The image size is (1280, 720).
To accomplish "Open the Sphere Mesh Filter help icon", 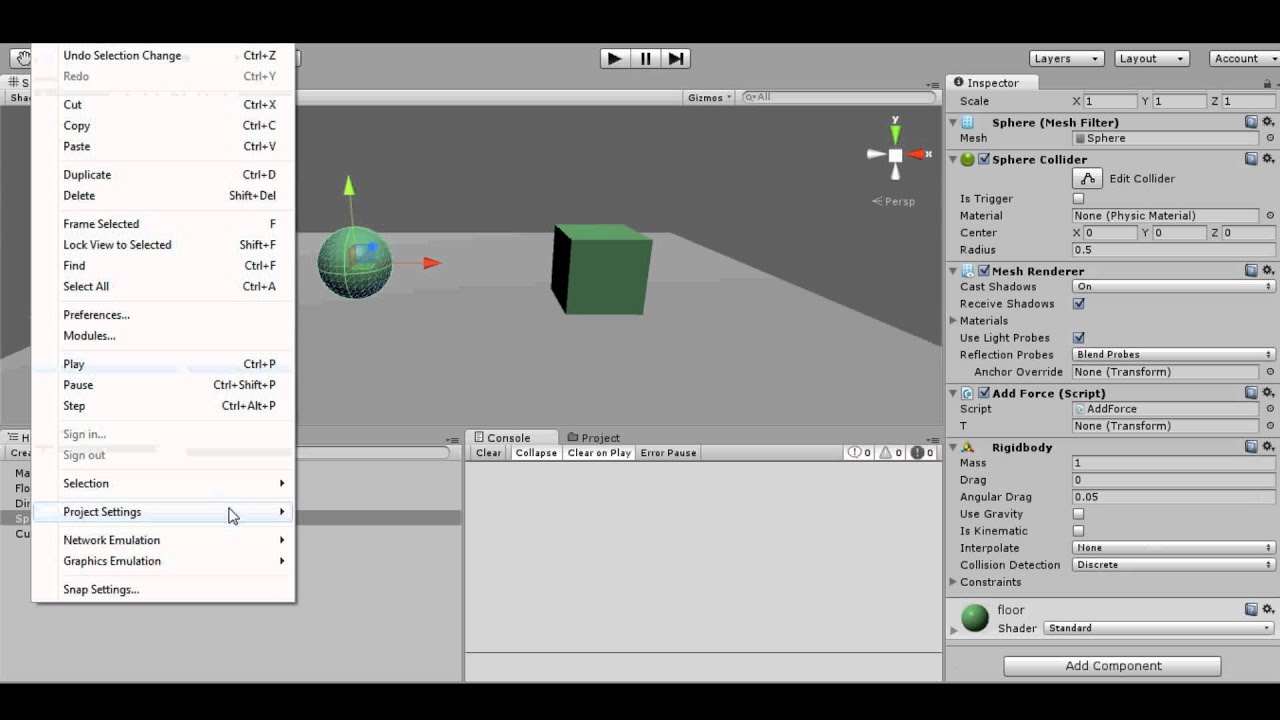I will pos(1251,122).
